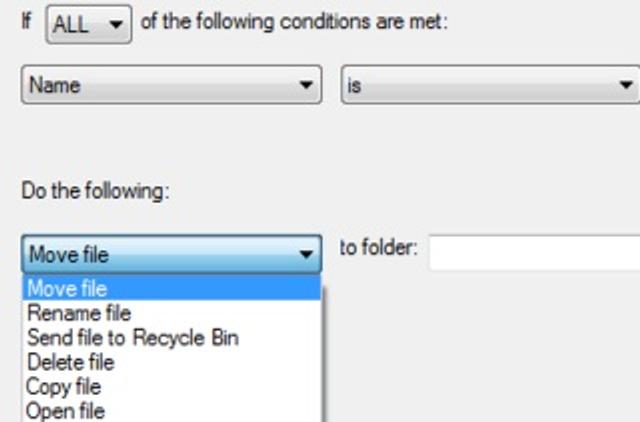
Task: Click the 'Do the following:' heading
Action: pos(95,190)
